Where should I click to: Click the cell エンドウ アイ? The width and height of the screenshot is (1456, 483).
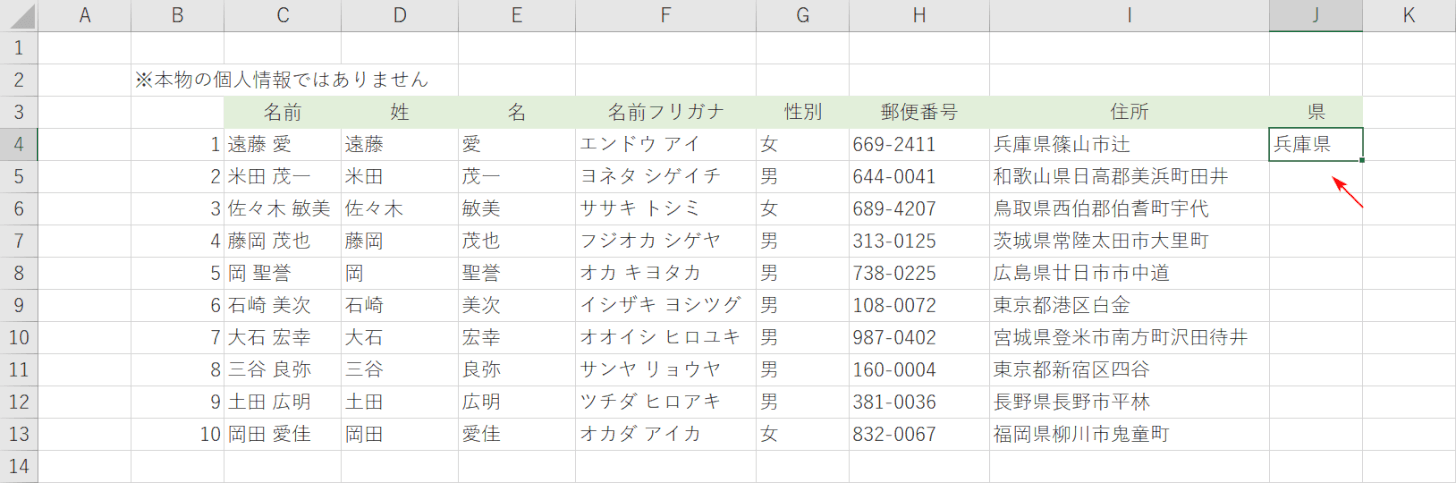coord(666,144)
